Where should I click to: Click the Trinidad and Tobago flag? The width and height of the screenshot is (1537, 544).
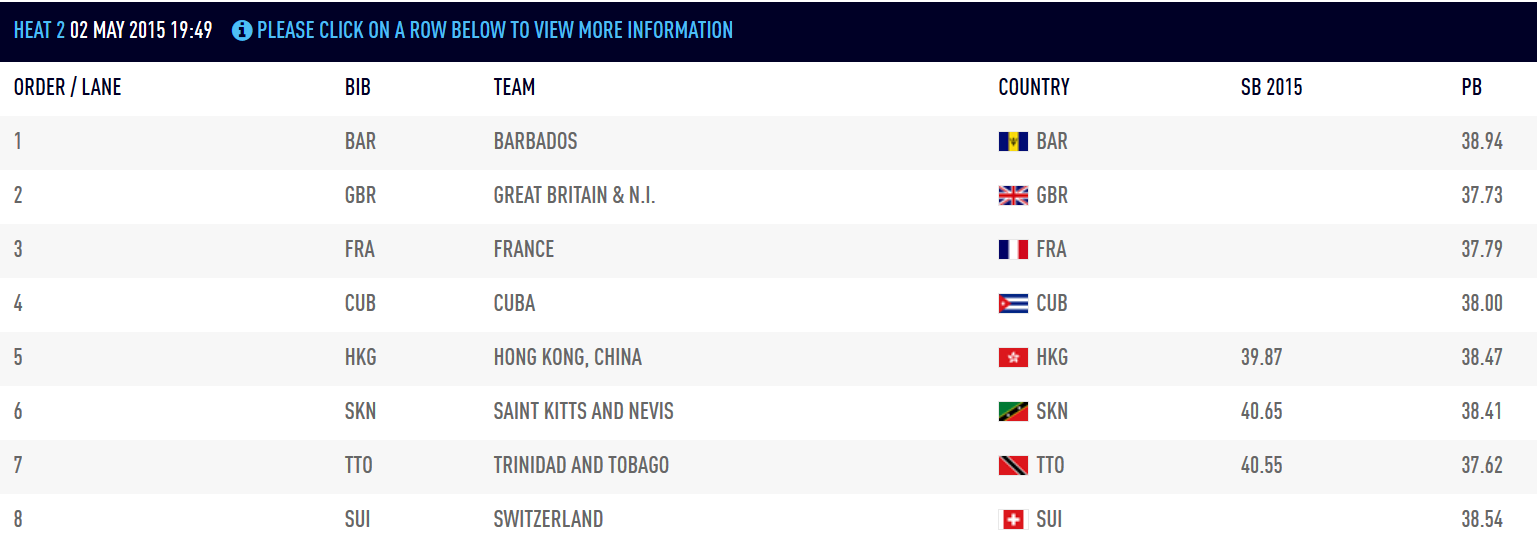[1013, 465]
